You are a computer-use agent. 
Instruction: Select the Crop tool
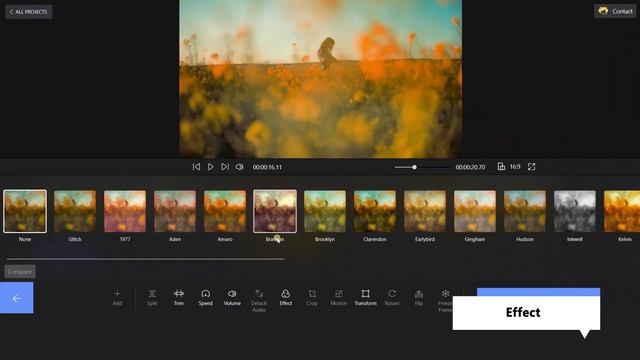[312, 298]
